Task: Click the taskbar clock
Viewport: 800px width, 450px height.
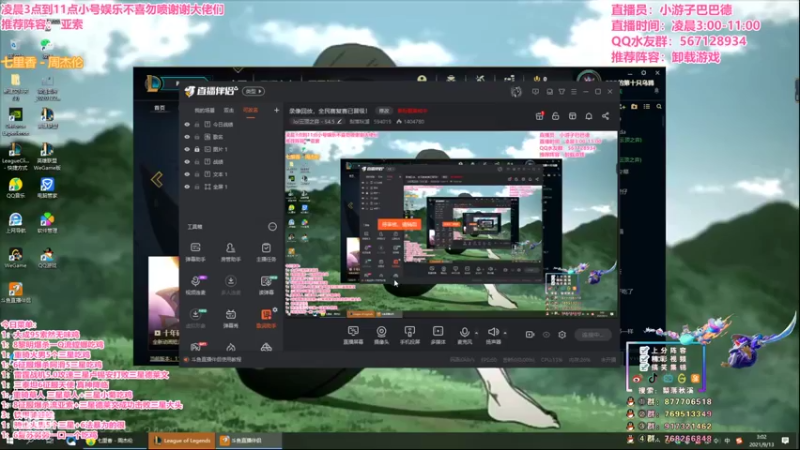Action: [x=762, y=440]
